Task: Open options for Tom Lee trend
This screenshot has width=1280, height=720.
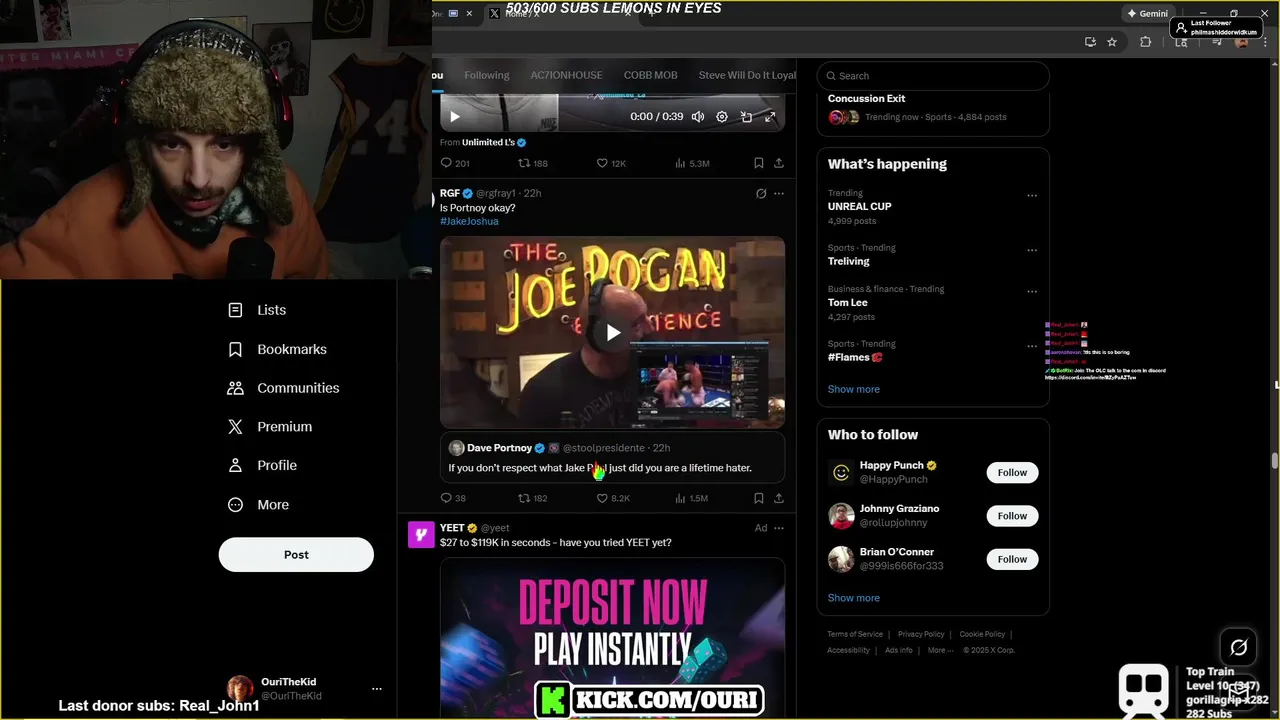Action: 1032,292
